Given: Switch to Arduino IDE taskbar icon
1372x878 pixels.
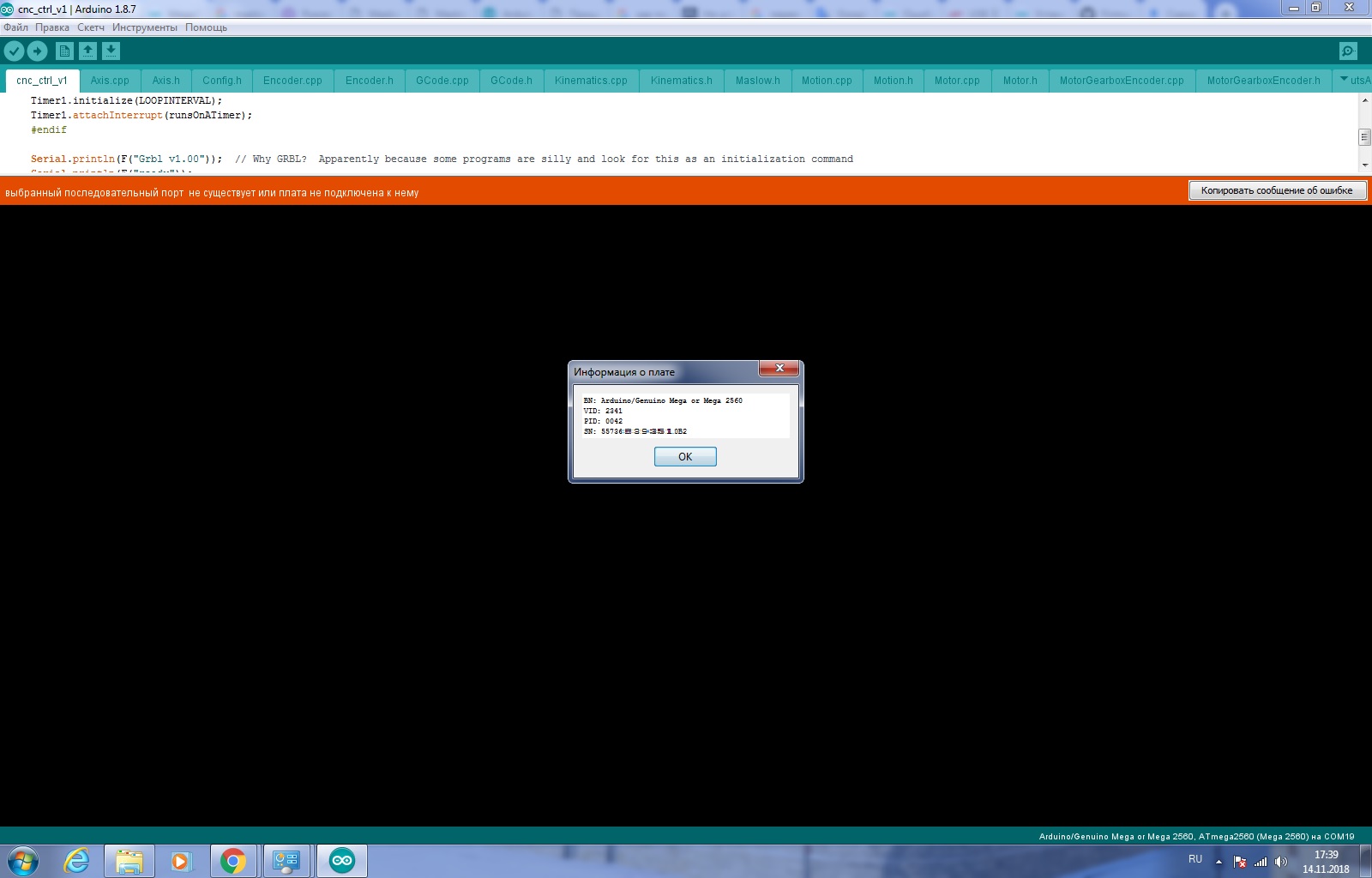Looking at the screenshot, I should [x=342, y=861].
